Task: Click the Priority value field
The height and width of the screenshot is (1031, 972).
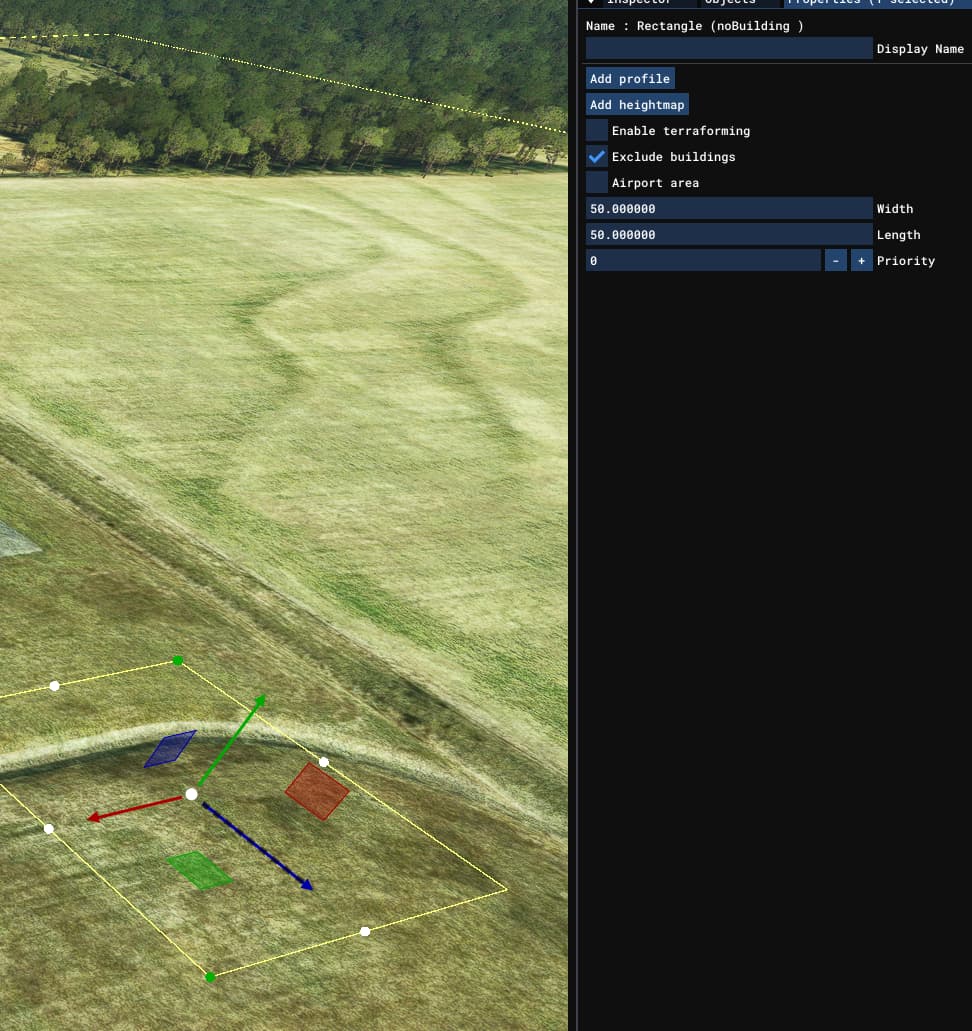Action: (703, 260)
